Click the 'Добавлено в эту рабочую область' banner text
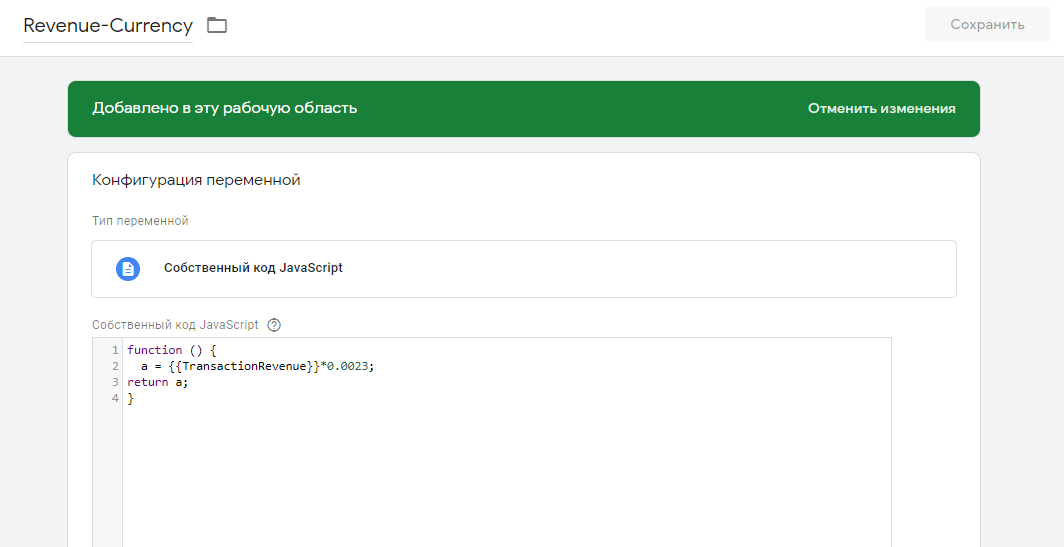 point(225,109)
